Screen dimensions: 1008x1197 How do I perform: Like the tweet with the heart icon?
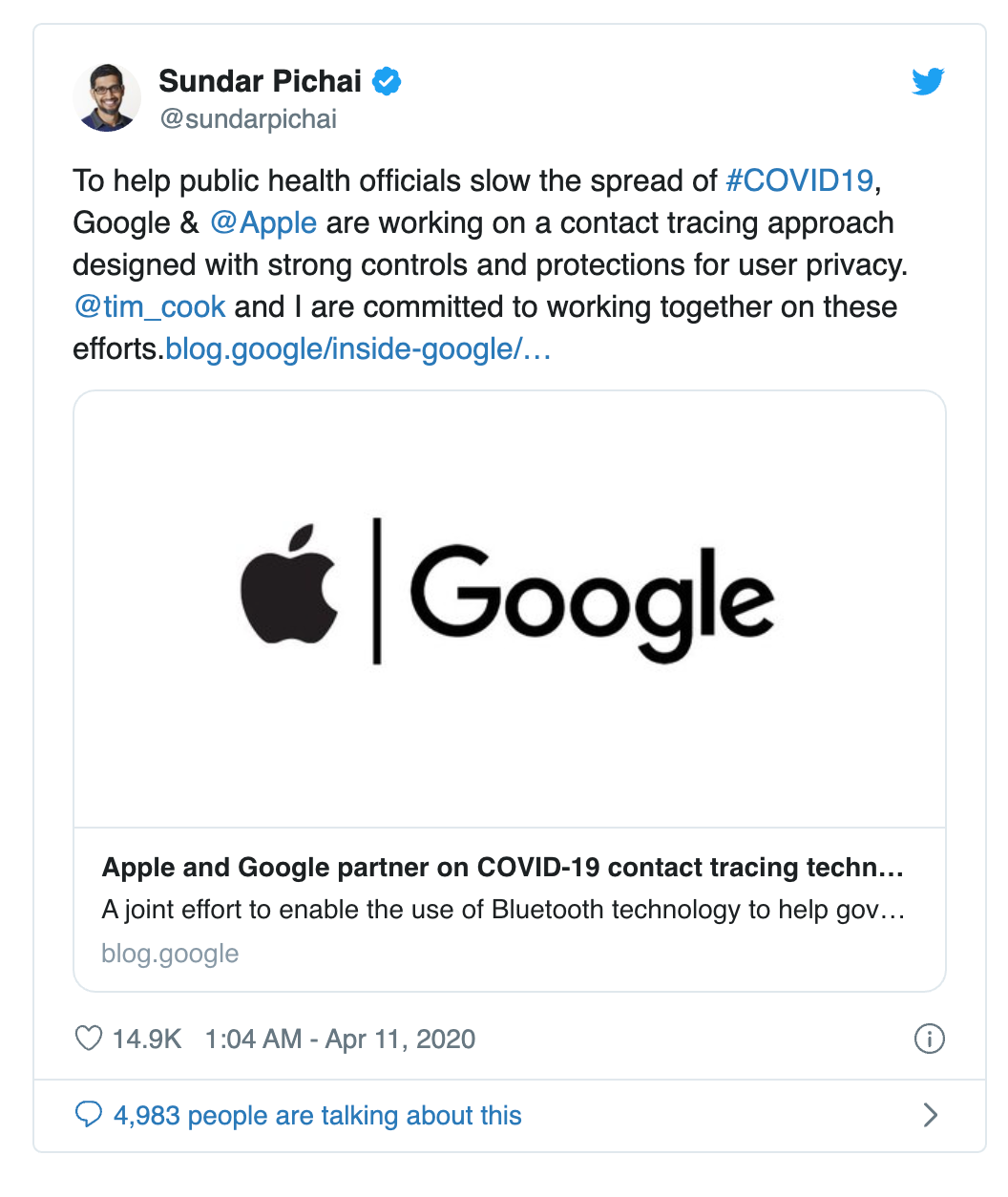coord(89,1039)
